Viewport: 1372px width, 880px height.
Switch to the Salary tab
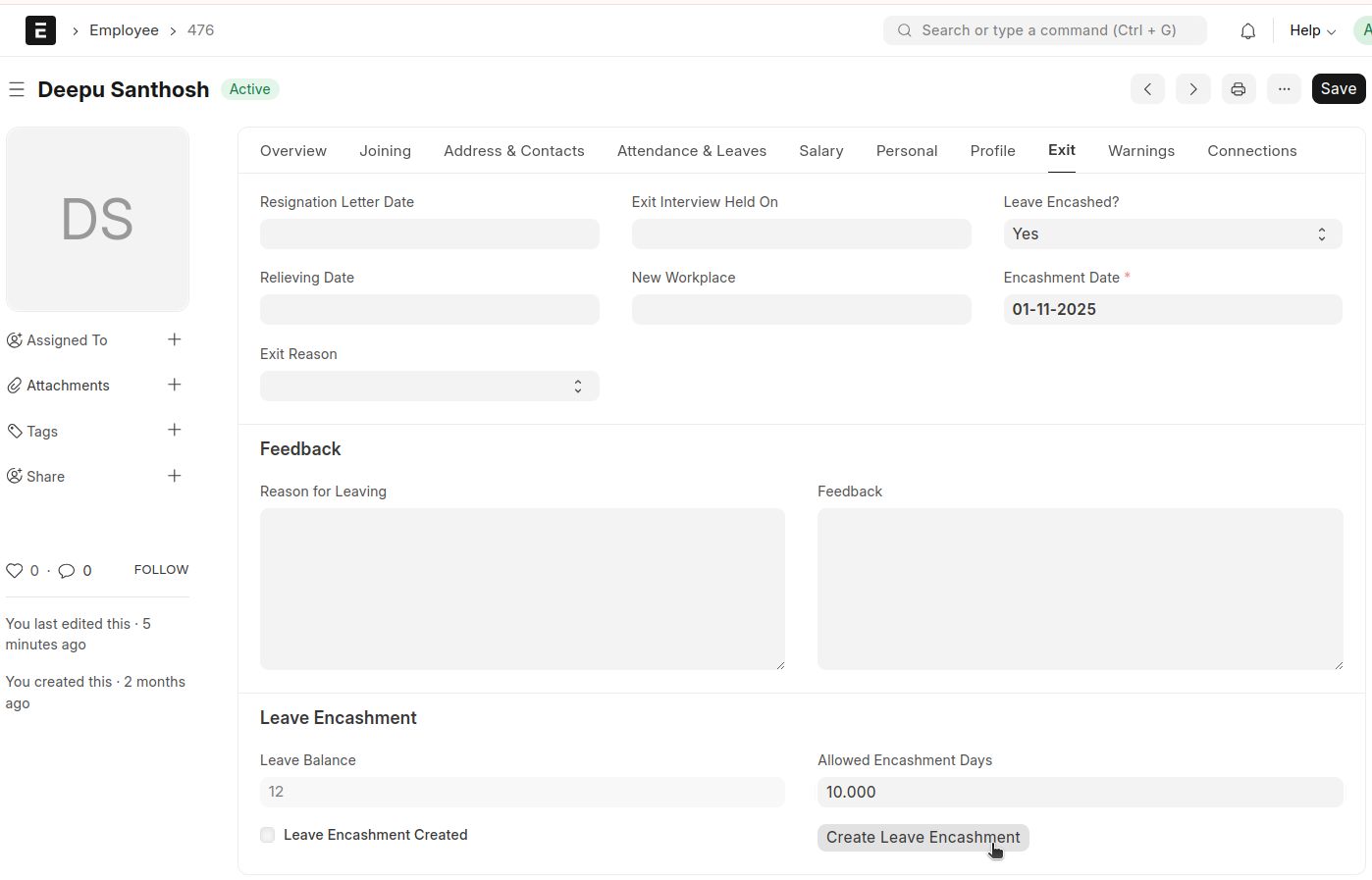click(x=820, y=151)
